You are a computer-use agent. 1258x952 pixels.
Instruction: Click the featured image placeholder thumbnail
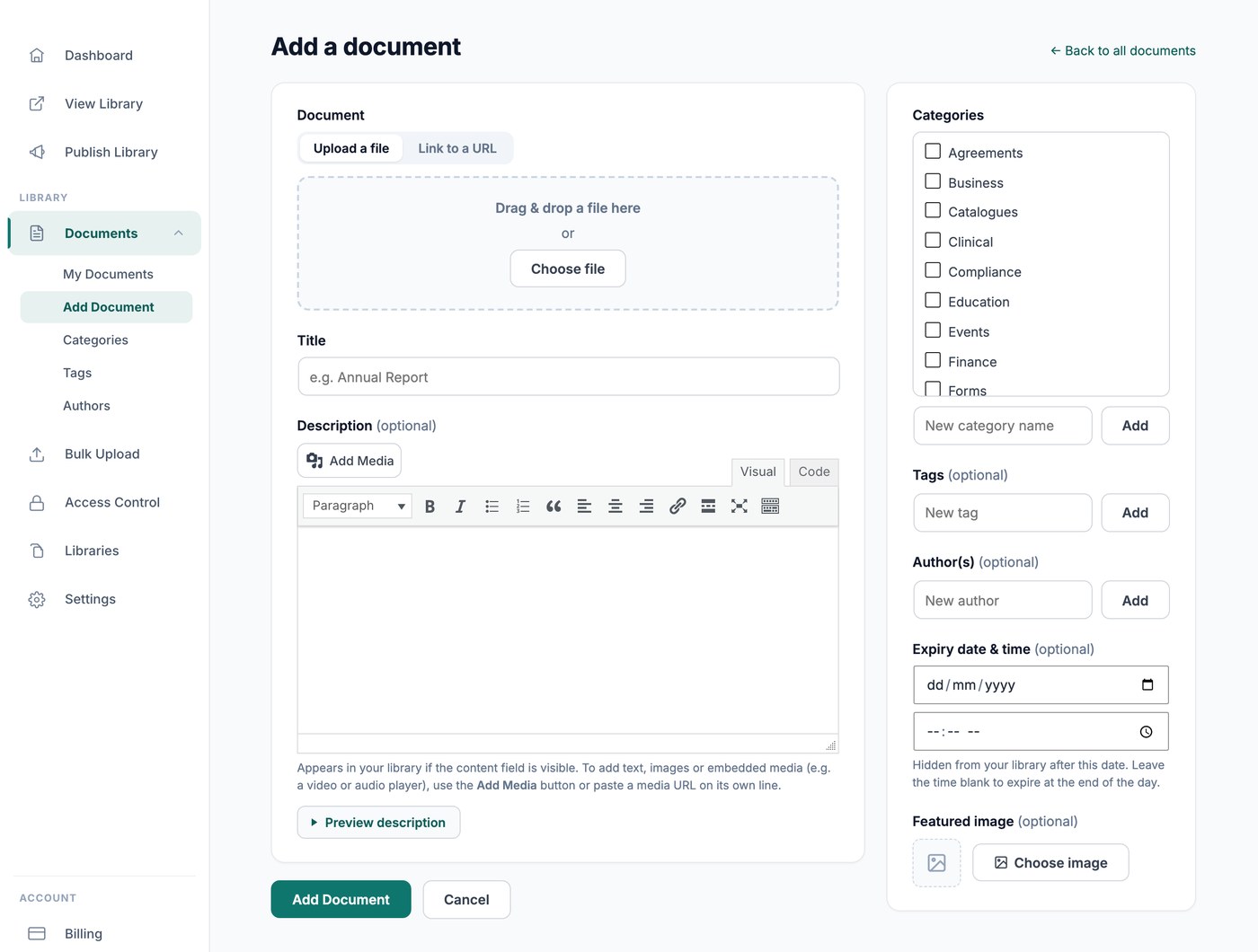coord(936,863)
